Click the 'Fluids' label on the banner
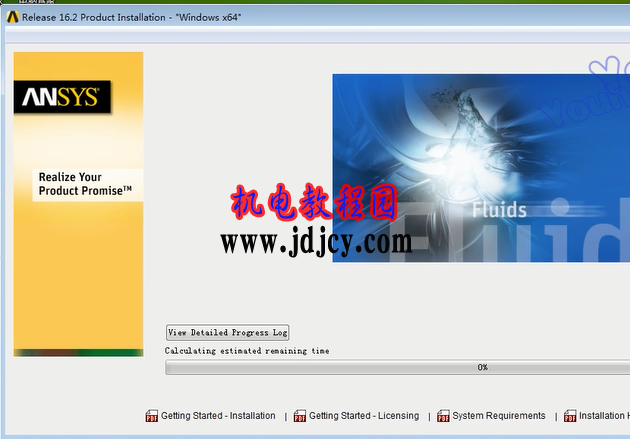Viewport: 630px width, 439px height. [x=499, y=210]
